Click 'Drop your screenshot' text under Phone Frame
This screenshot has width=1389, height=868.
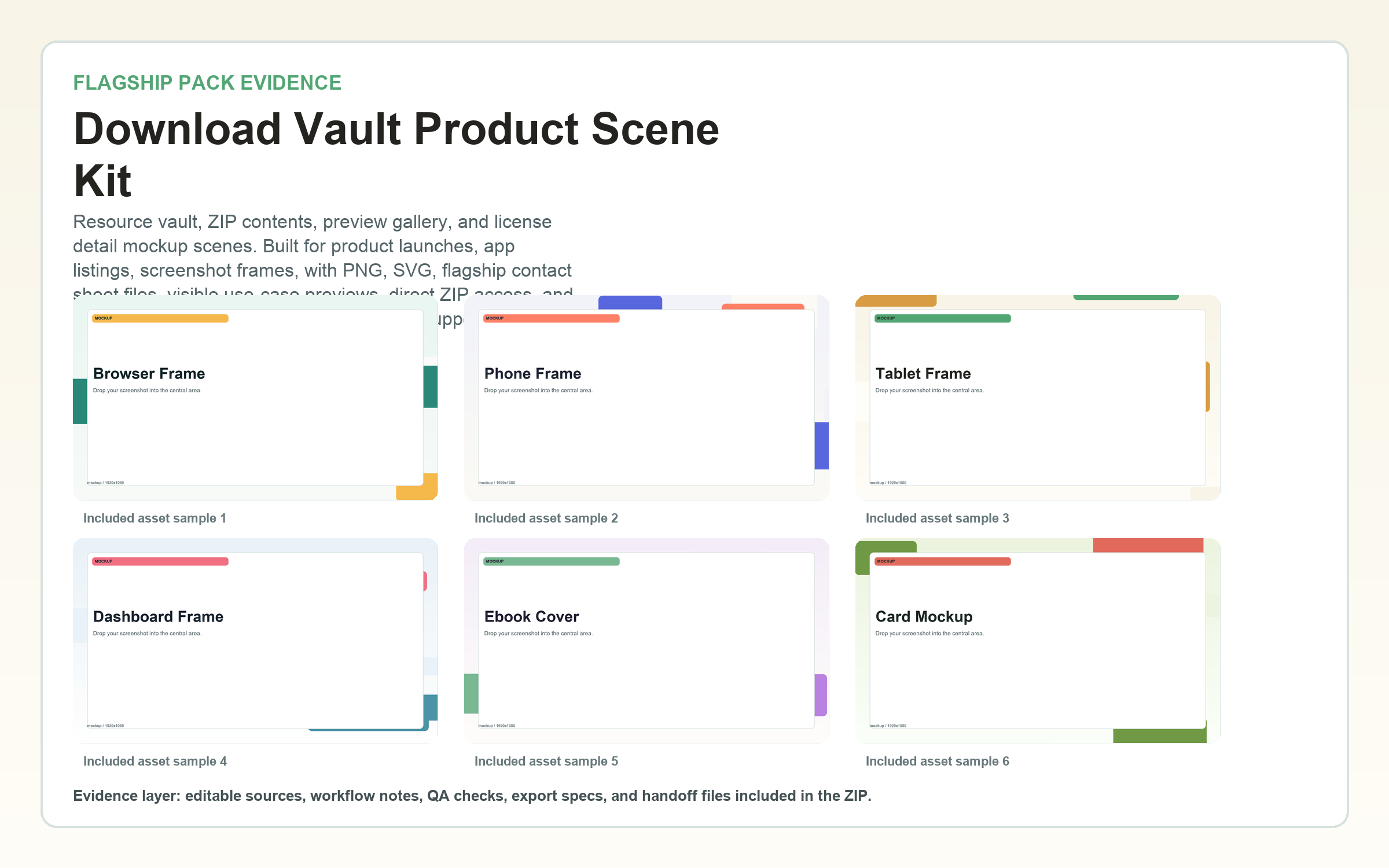538,391
